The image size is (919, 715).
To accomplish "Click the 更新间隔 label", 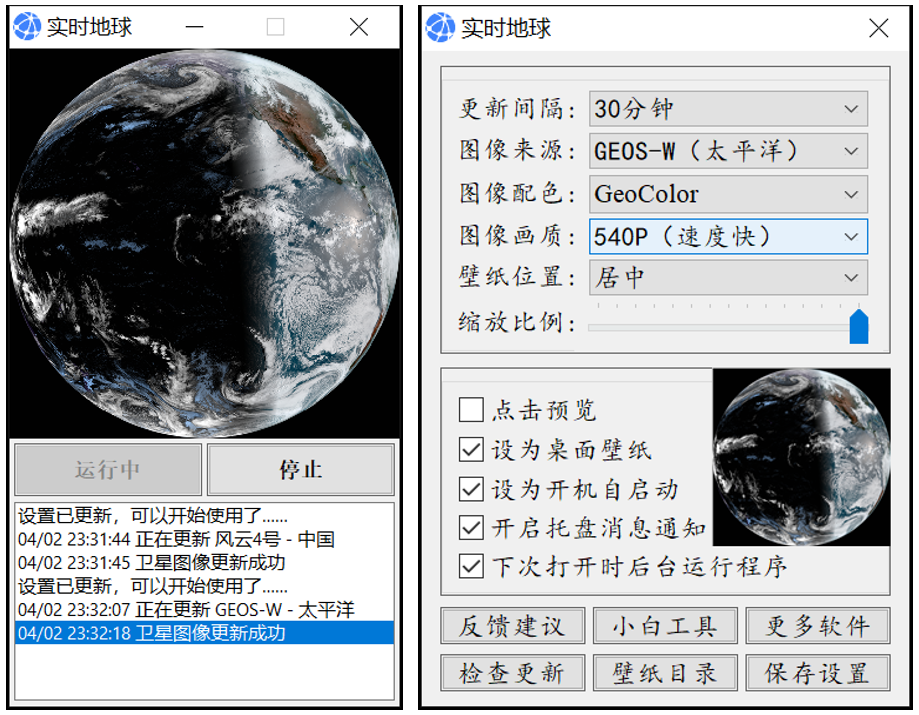I will pyautogui.click(x=518, y=108).
